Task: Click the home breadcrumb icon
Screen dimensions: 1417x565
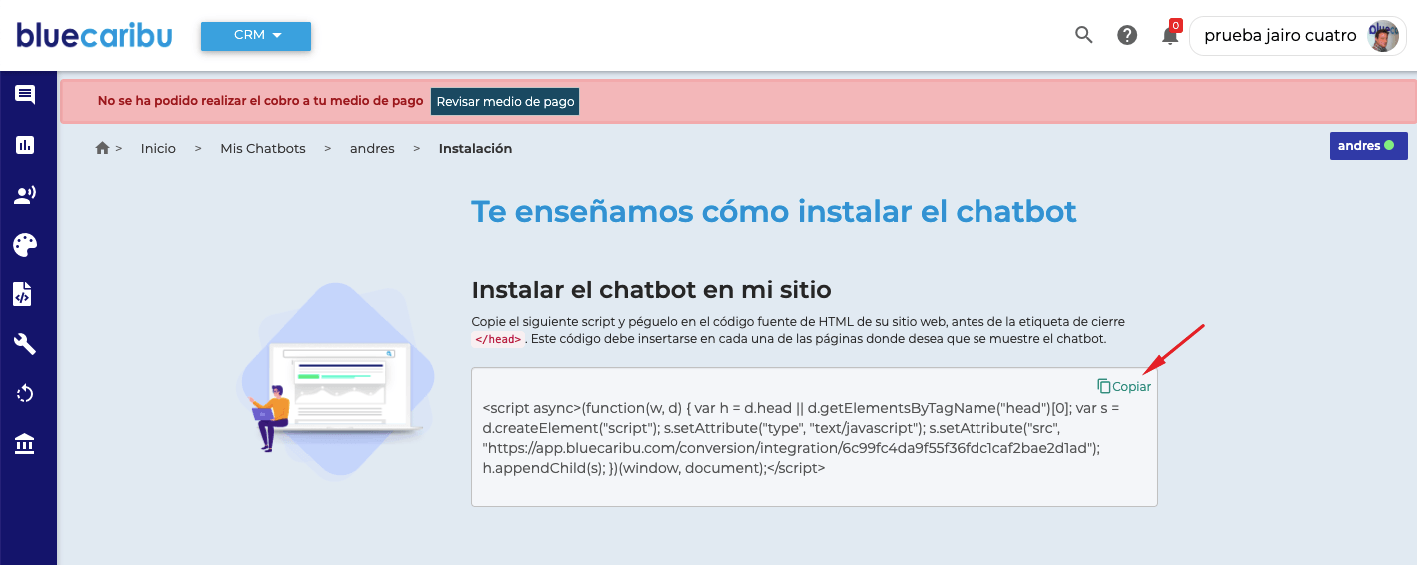Action: (102, 148)
